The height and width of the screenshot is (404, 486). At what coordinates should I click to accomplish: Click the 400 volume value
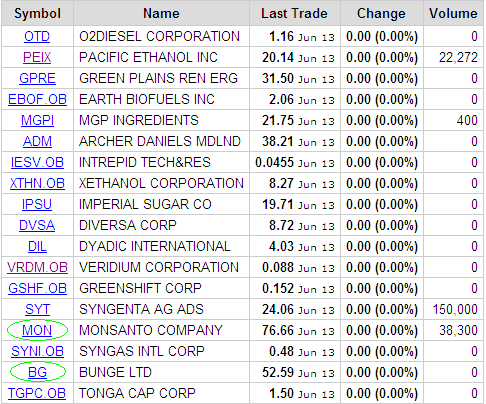point(467,120)
